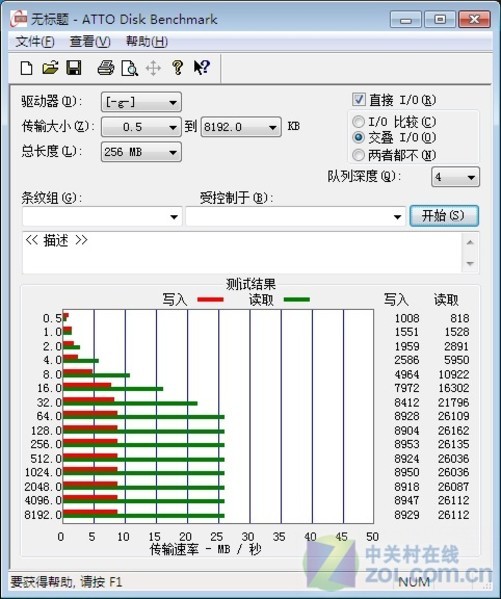This screenshot has height=599, width=501.
Task: Save results with the floppy disk icon
Action: [x=74, y=68]
